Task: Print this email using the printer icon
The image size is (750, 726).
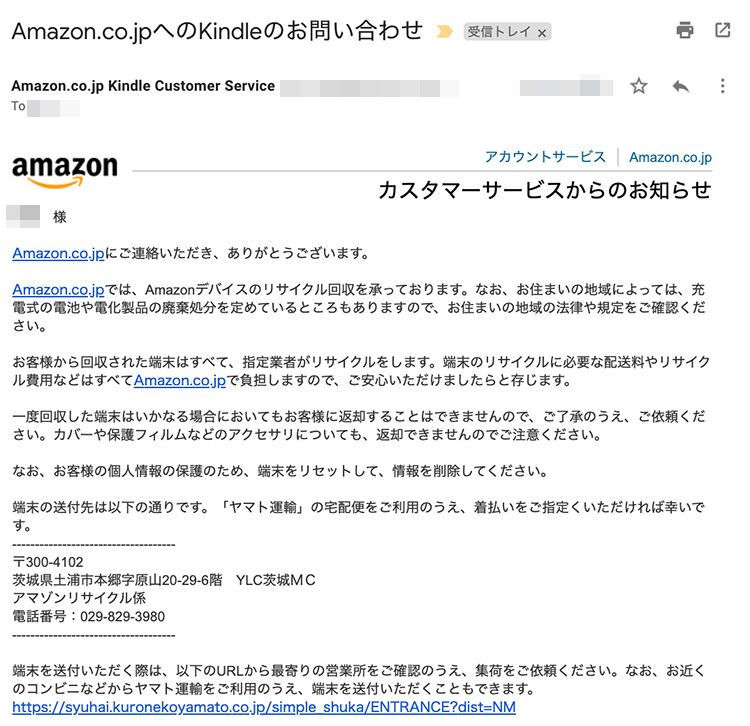Action: (x=684, y=31)
